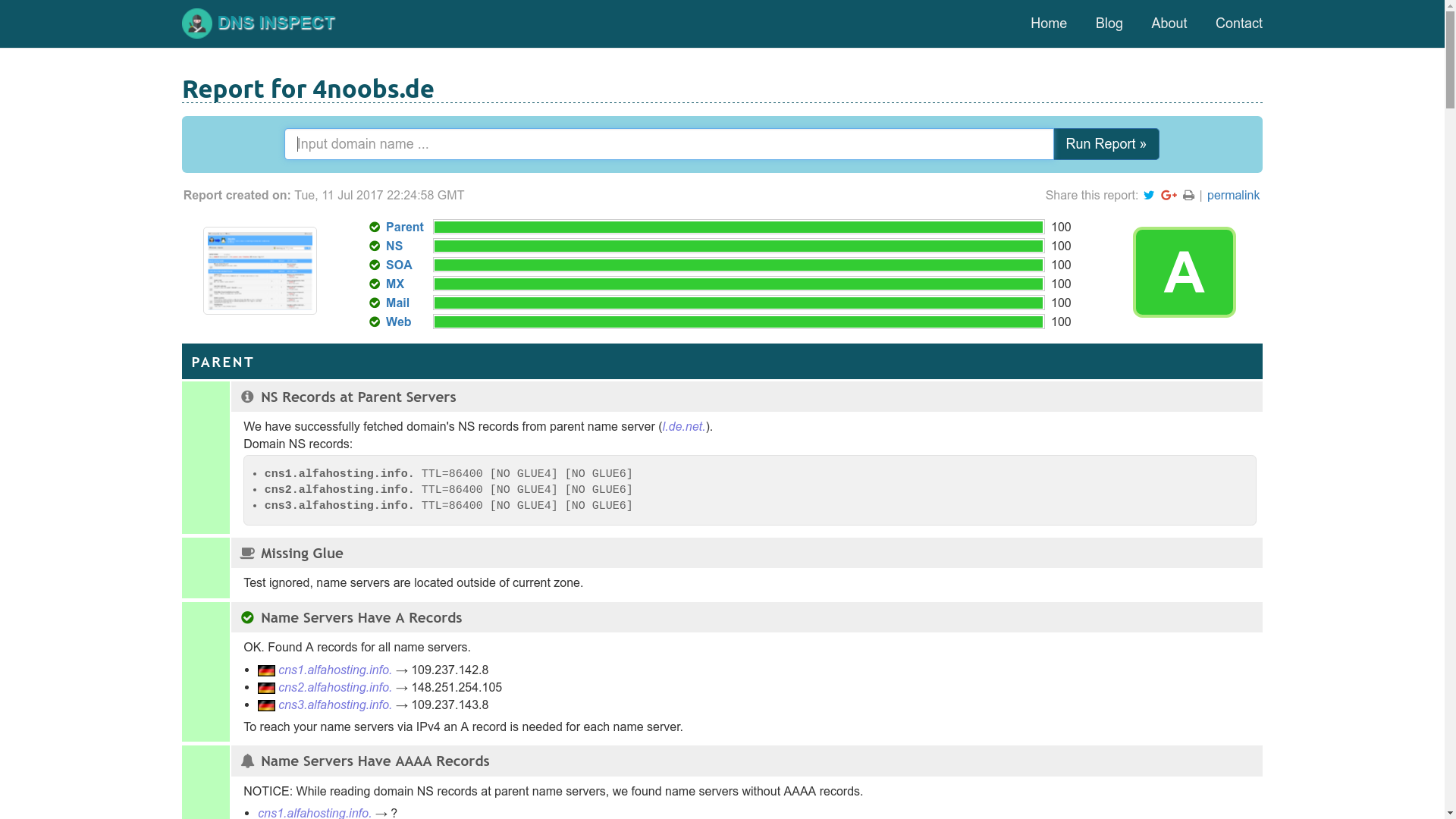Click the DNS Inspect logo icon
Screen dimensions: 1456x819
pyautogui.click(x=197, y=24)
